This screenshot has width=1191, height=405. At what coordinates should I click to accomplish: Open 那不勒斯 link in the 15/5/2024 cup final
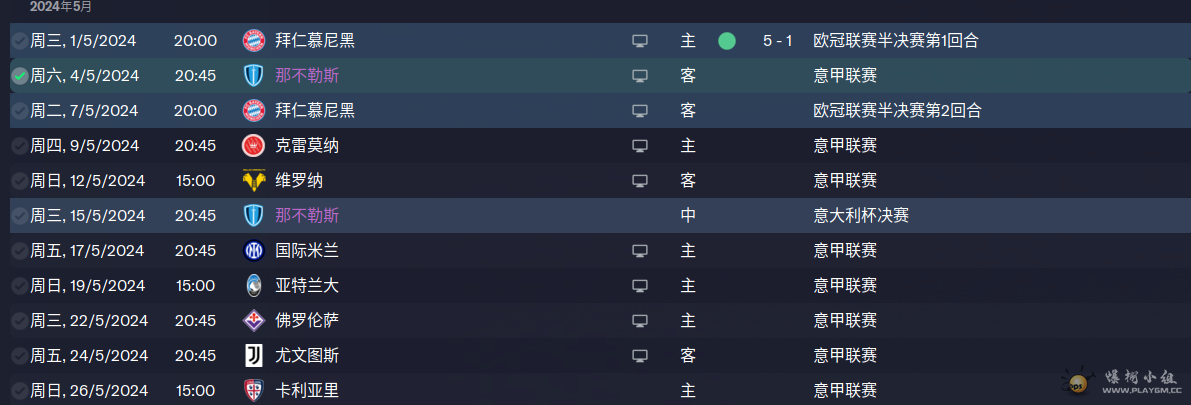(x=307, y=216)
